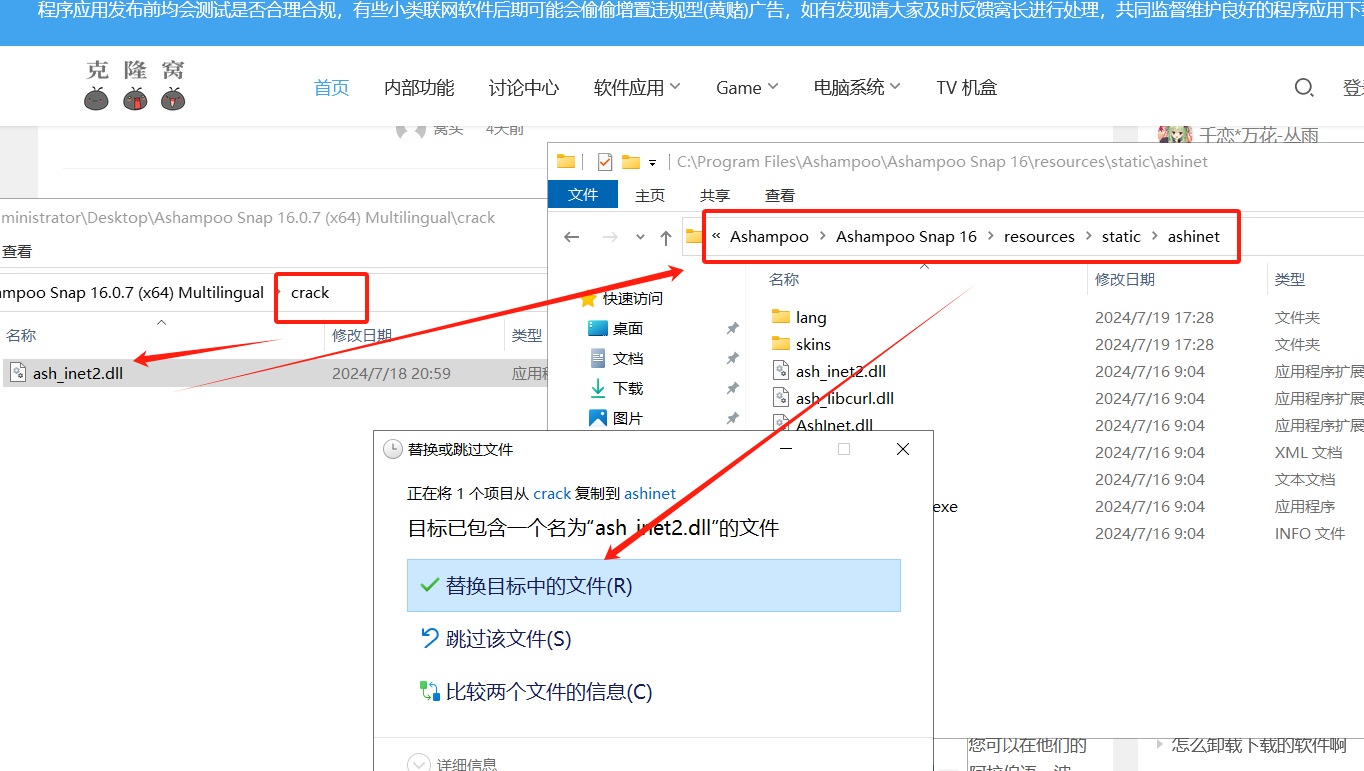
Task: Click the 千恋*万花-丛雨 avatar thumbnail
Action: [x=1175, y=135]
